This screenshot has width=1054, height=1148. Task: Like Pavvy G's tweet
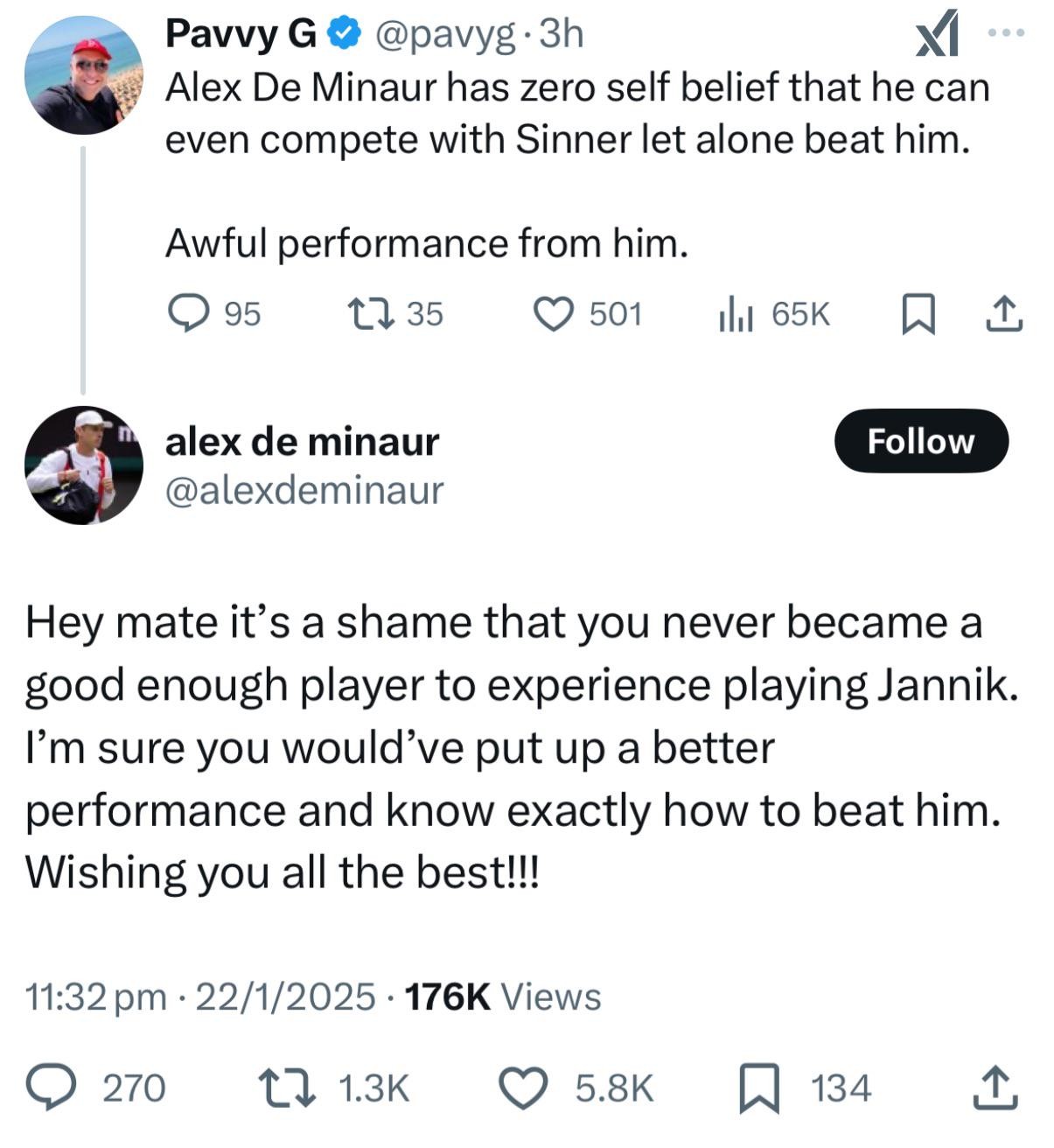553,313
